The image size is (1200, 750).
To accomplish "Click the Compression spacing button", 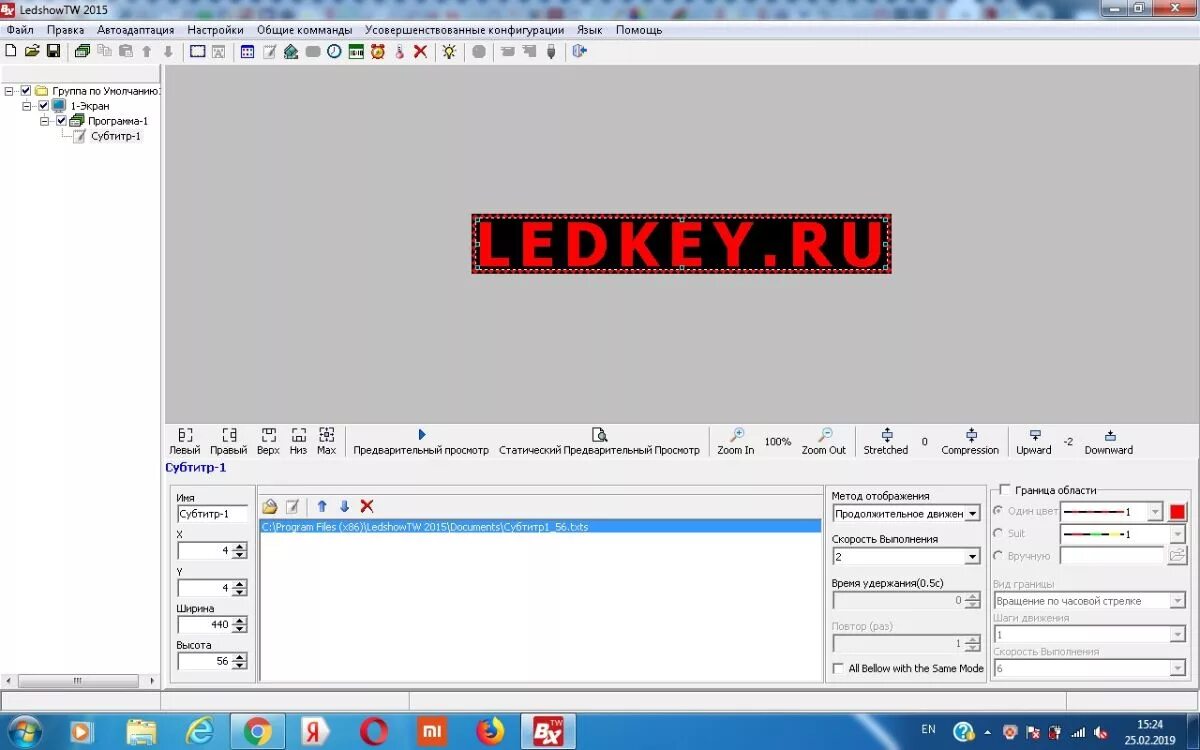I will [970, 441].
